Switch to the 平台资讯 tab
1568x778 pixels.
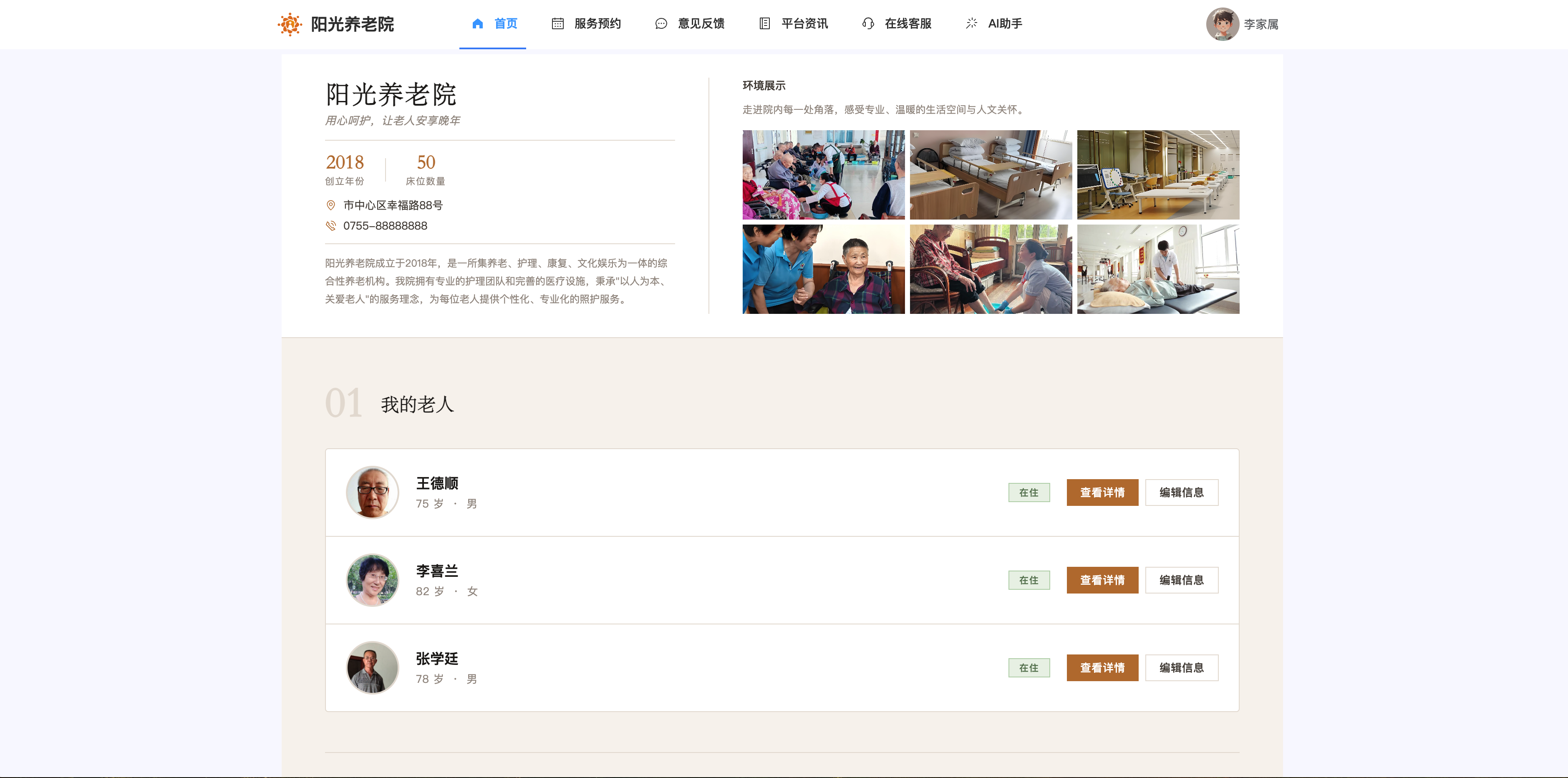[793, 24]
